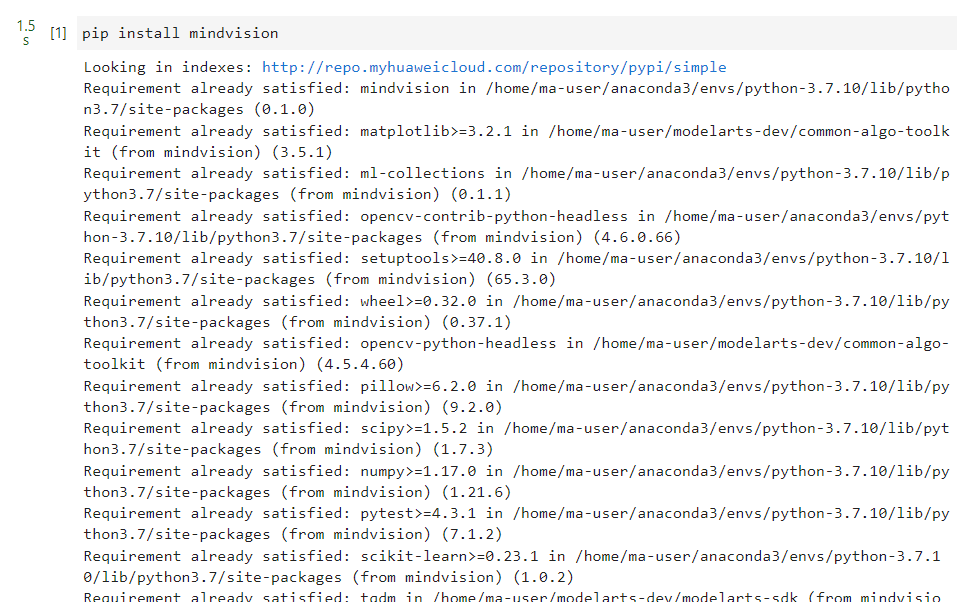Click the scipy>=1.5.2 requirement line
Viewport: 974px width, 602px height.
click(517, 439)
